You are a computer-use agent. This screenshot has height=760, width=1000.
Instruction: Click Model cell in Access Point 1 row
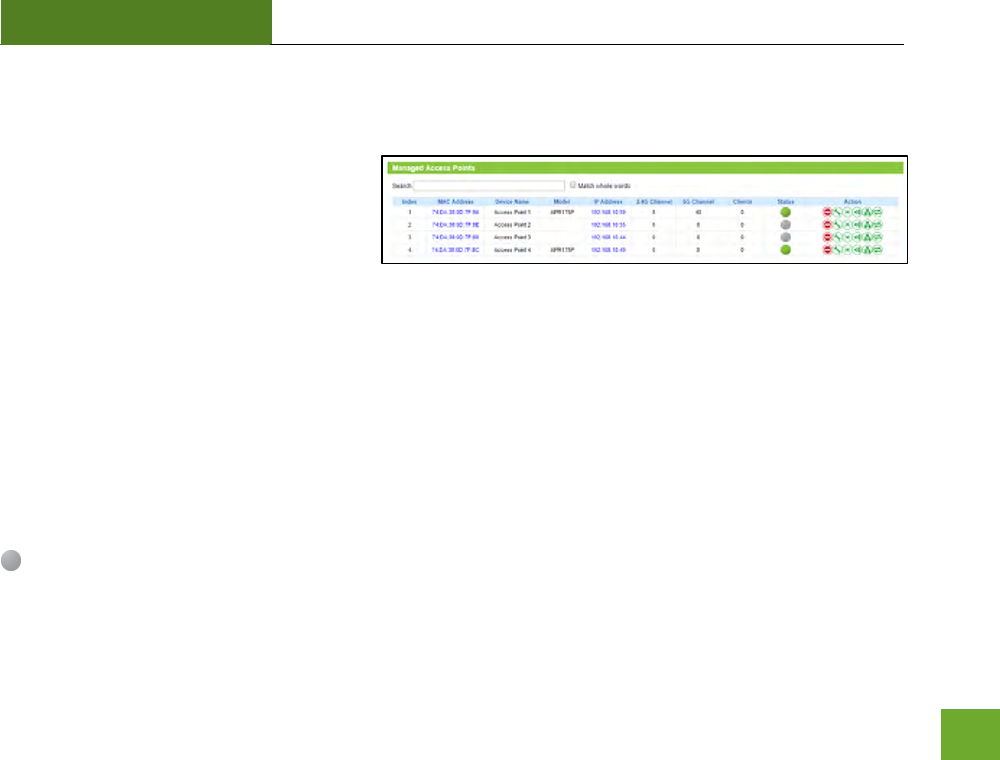point(562,212)
